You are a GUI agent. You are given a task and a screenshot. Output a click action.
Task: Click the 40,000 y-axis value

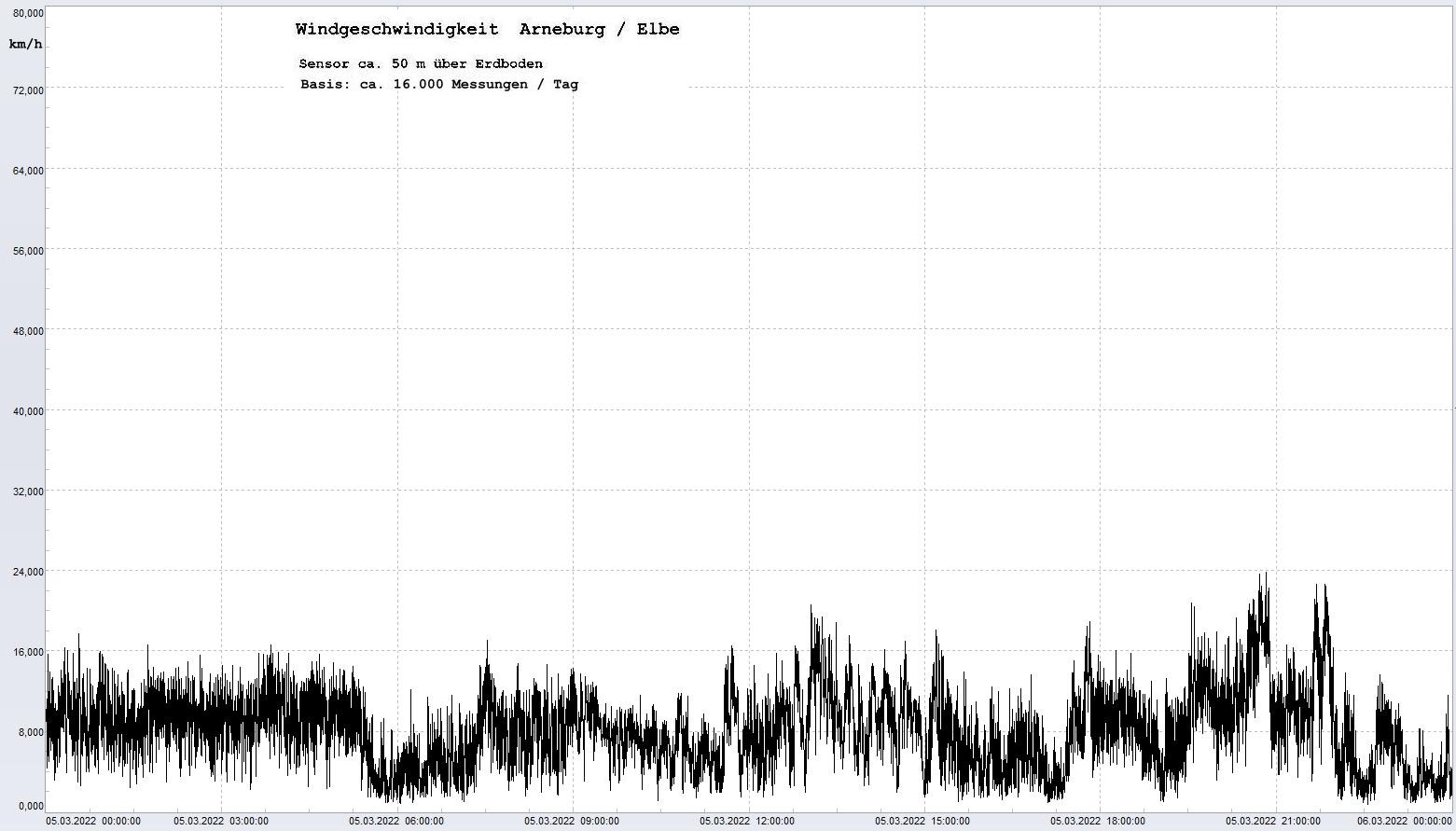coord(28,411)
